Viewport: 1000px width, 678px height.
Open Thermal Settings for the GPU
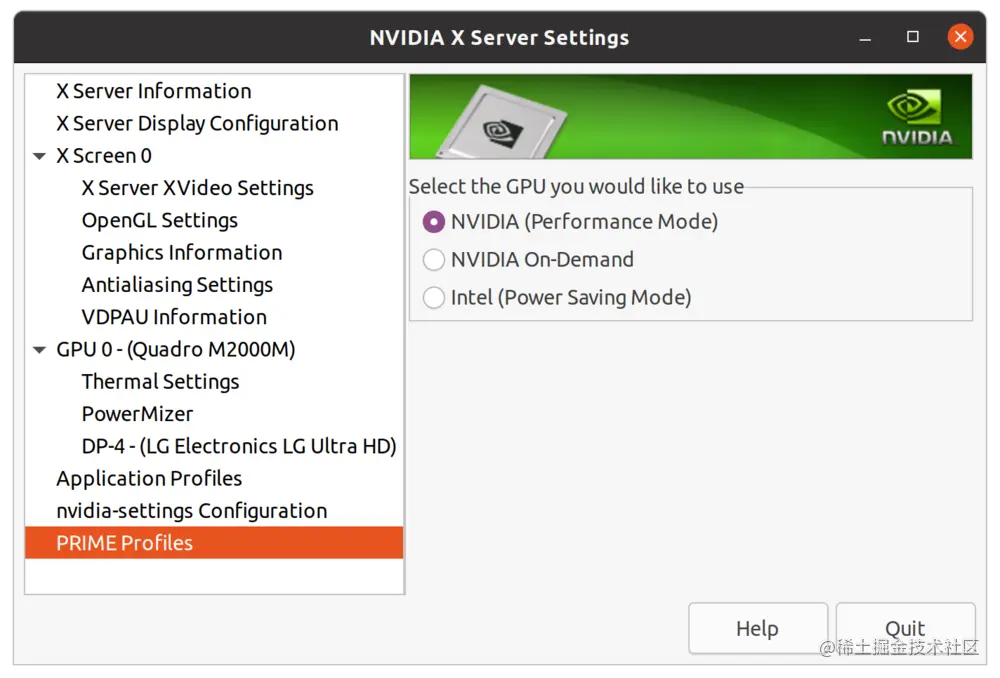point(160,381)
